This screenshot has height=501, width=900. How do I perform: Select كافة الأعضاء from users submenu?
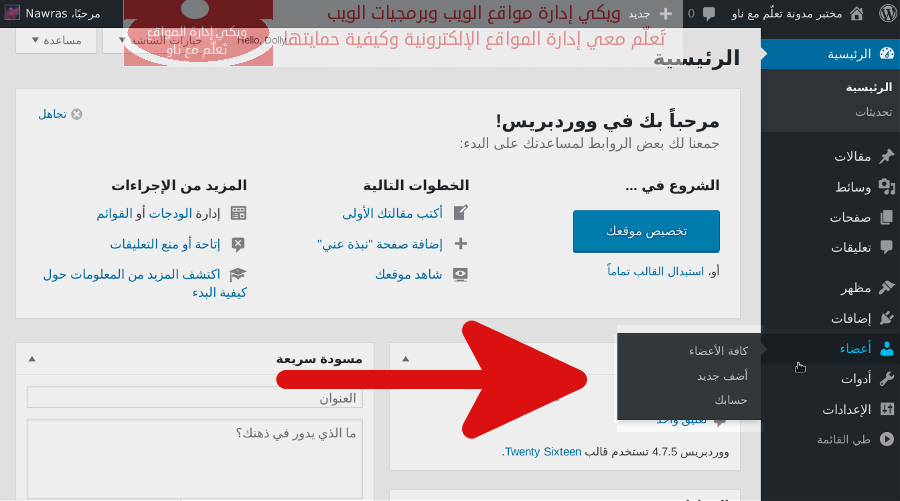718,351
